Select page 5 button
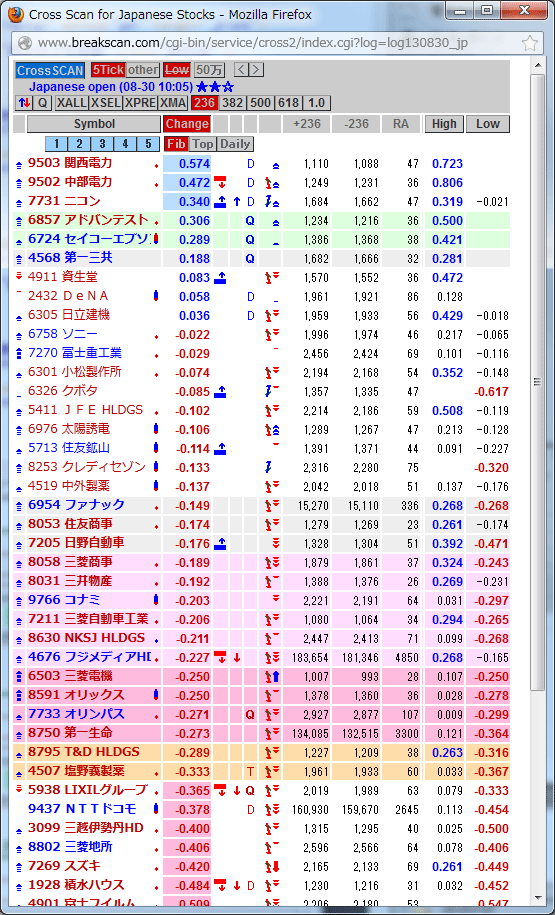 click(x=148, y=144)
